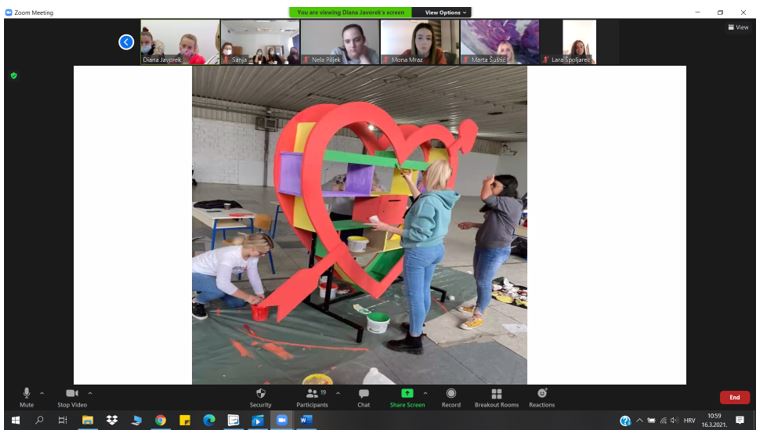The width and height of the screenshot is (760, 433).
Task: Select Mona Mraz's video thumbnail
Action: [420, 42]
